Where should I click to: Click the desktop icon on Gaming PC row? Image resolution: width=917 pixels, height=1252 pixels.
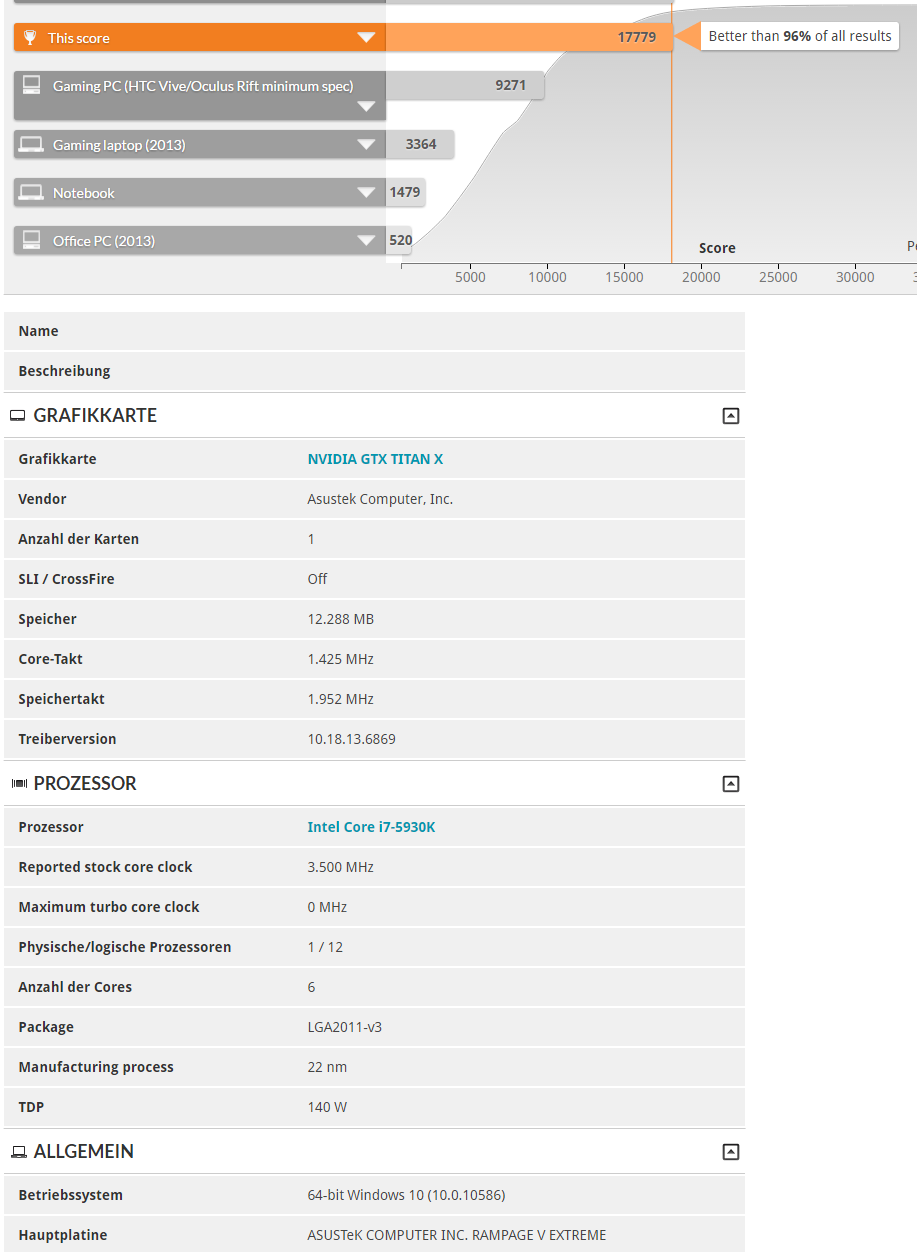pos(31,85)
